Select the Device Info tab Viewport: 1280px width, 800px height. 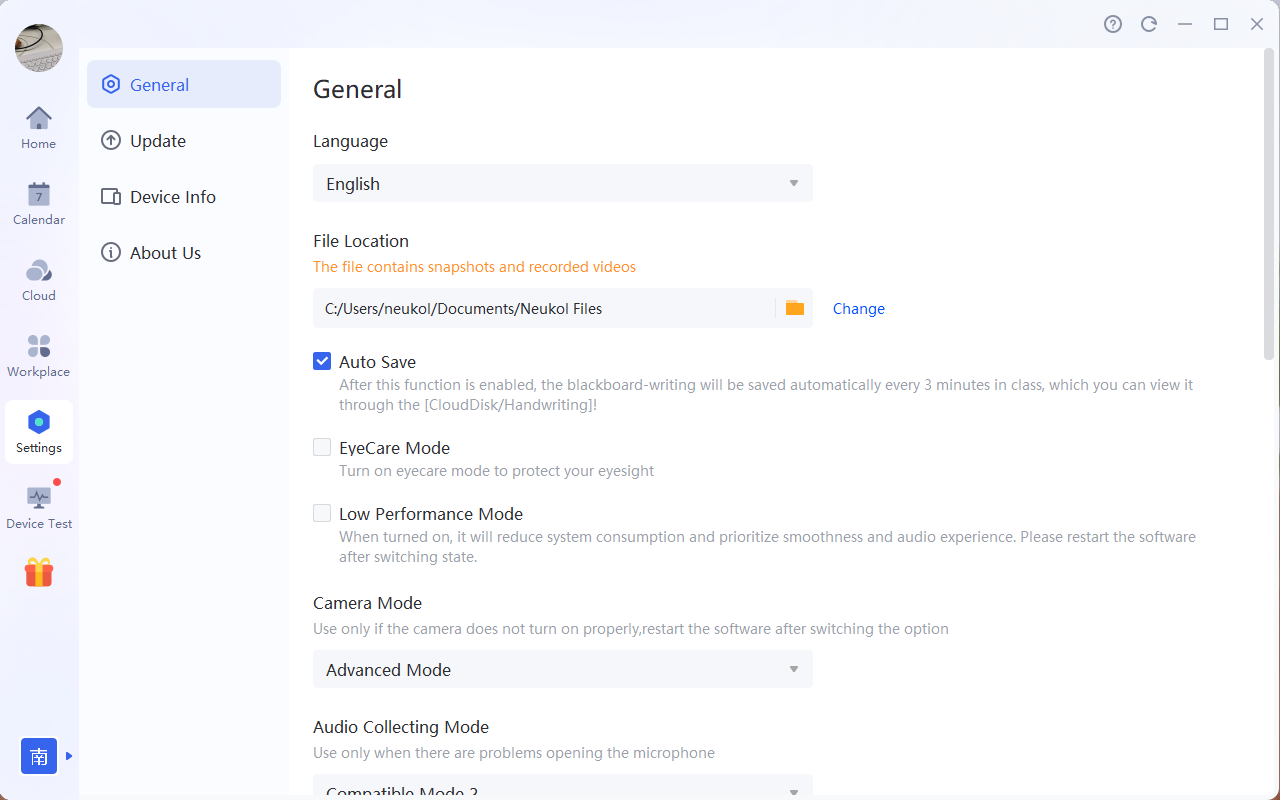pos(172,197)
